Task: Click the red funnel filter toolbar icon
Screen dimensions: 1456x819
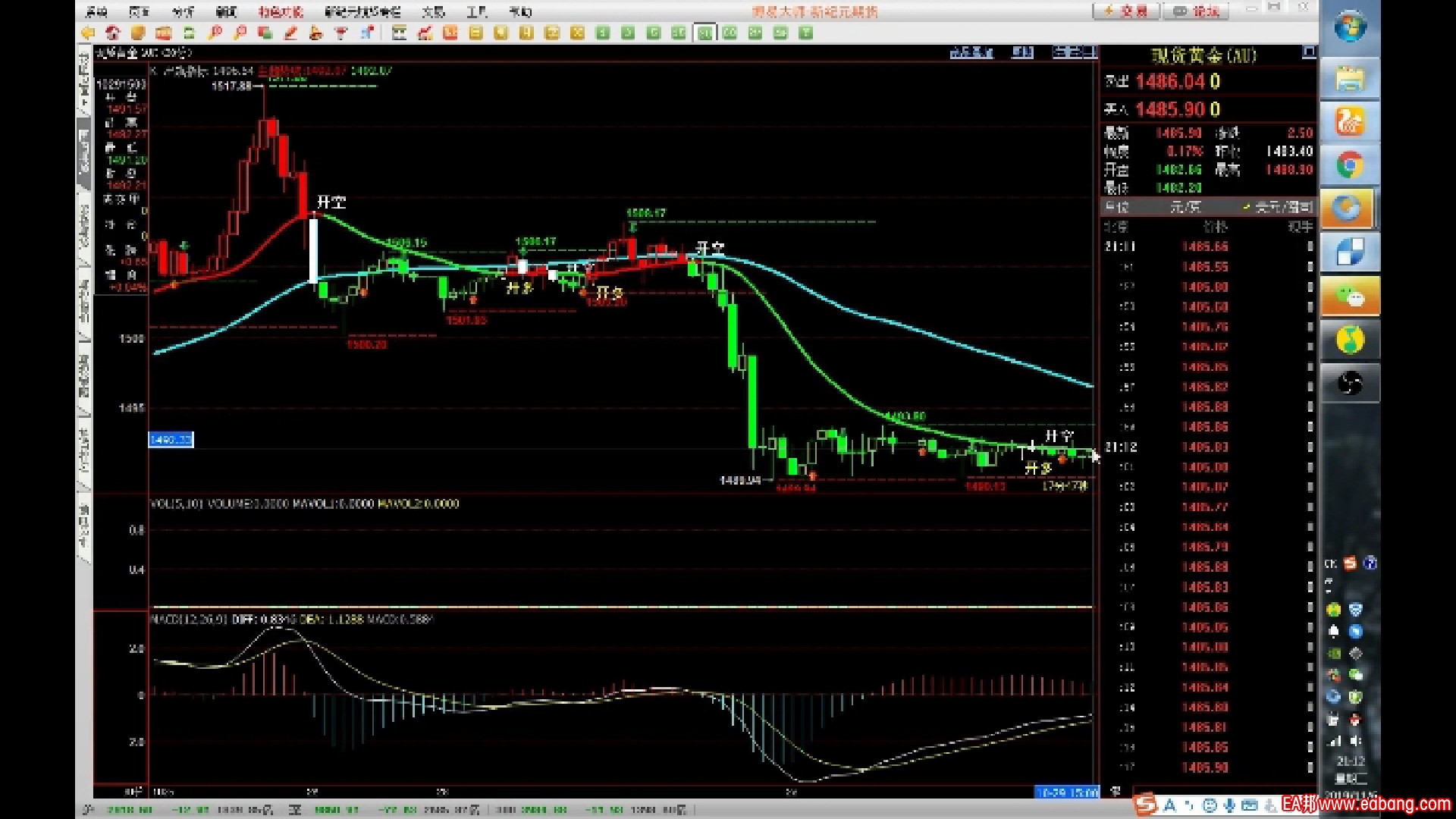Action: pyautogui.click(x=341, y=33)
